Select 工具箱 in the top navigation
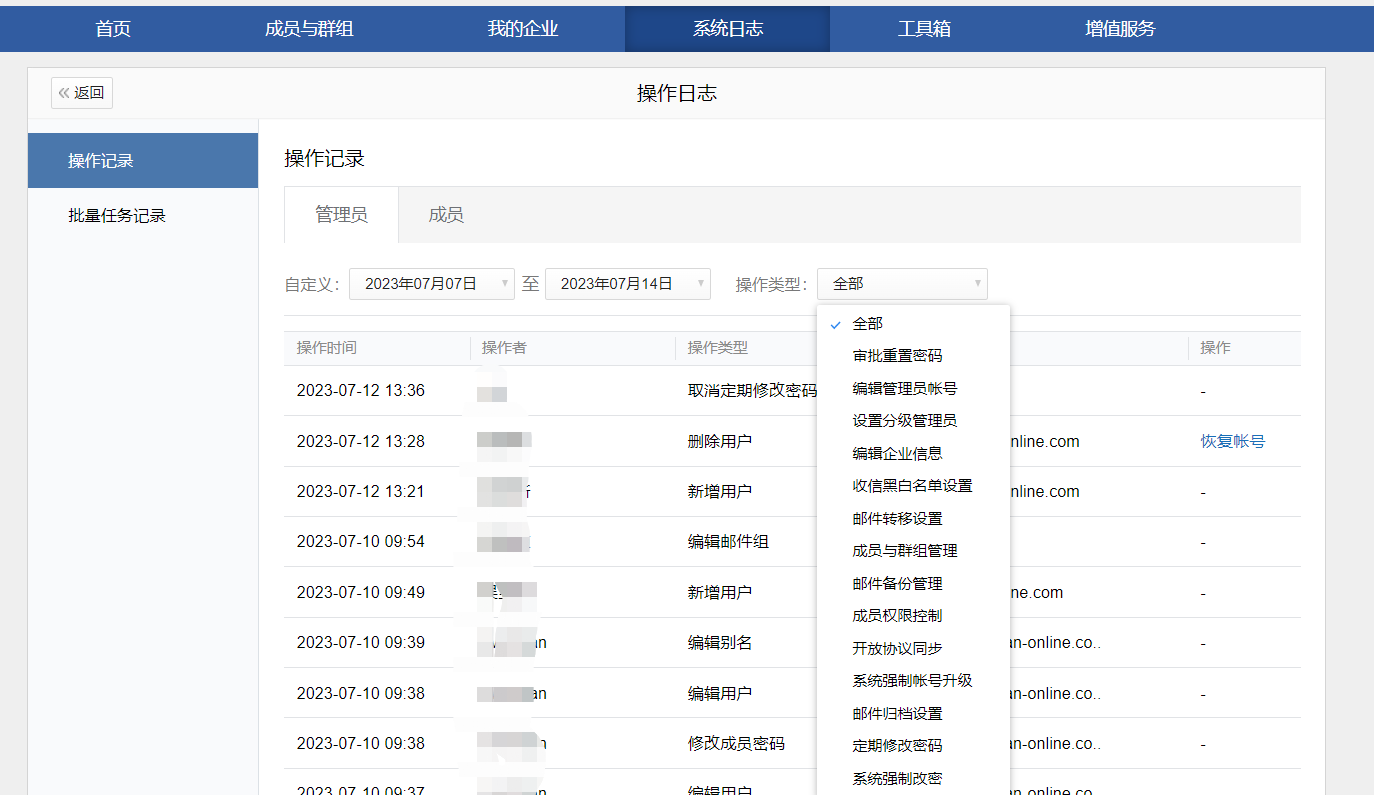The image size is (1374, 795). (x=924, y=29)
